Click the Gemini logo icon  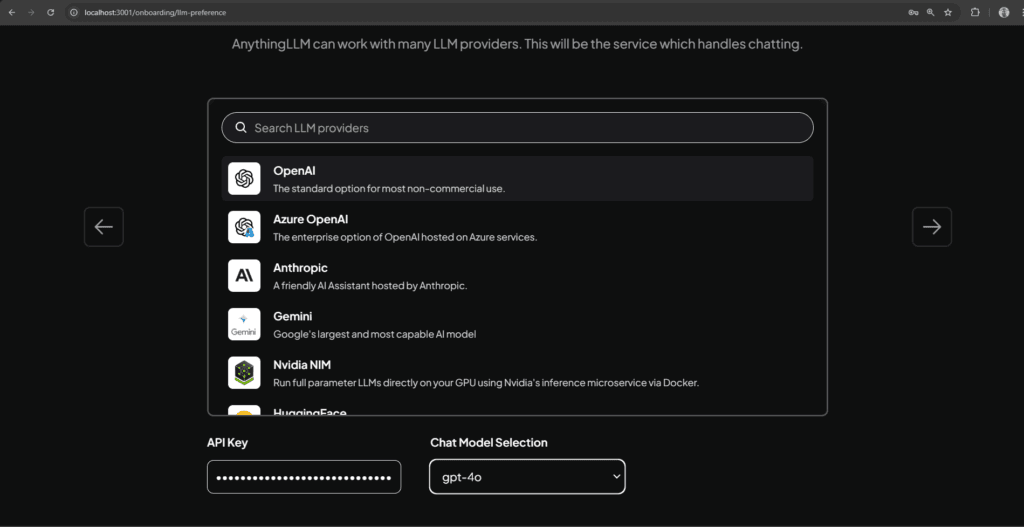(244, 324)
